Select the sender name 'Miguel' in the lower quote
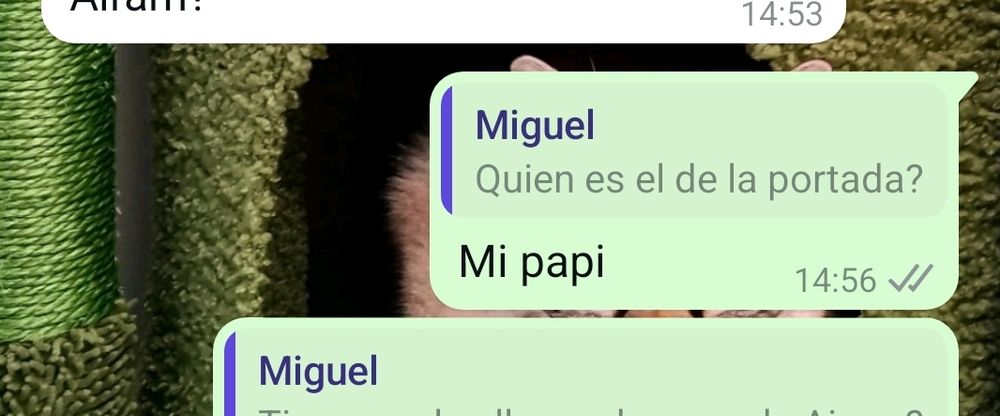 tap(318, 371)
